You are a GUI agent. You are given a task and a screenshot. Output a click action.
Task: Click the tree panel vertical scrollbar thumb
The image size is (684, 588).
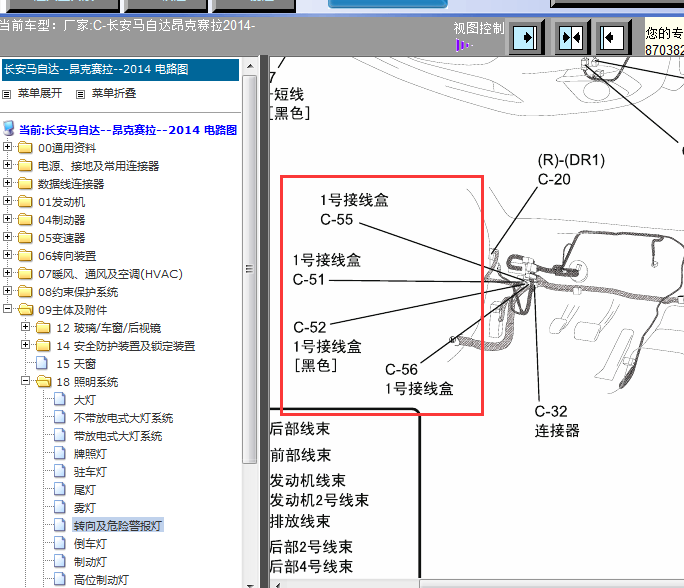[x=250, y=269]
